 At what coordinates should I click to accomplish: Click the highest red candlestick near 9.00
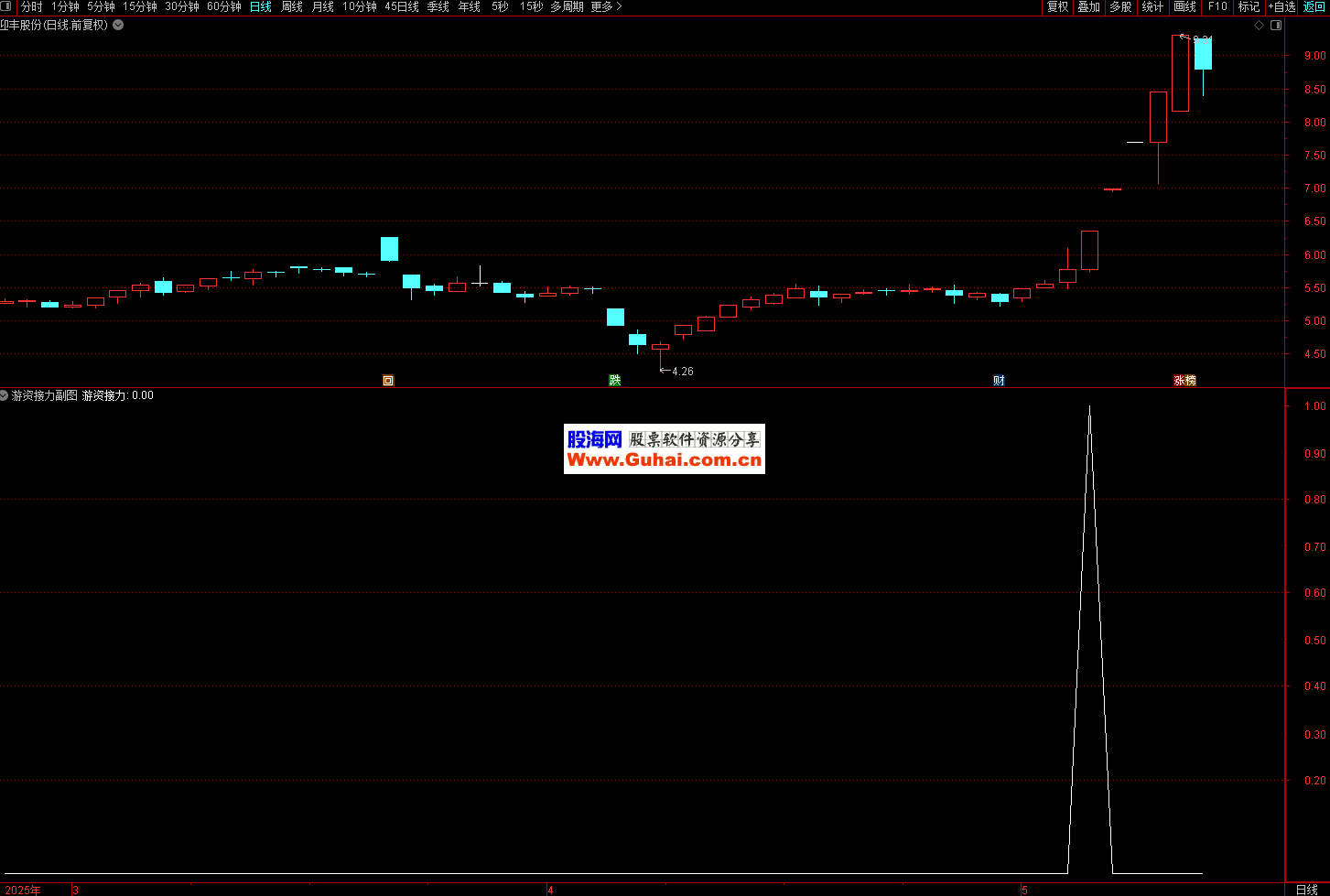[1181, 73]
